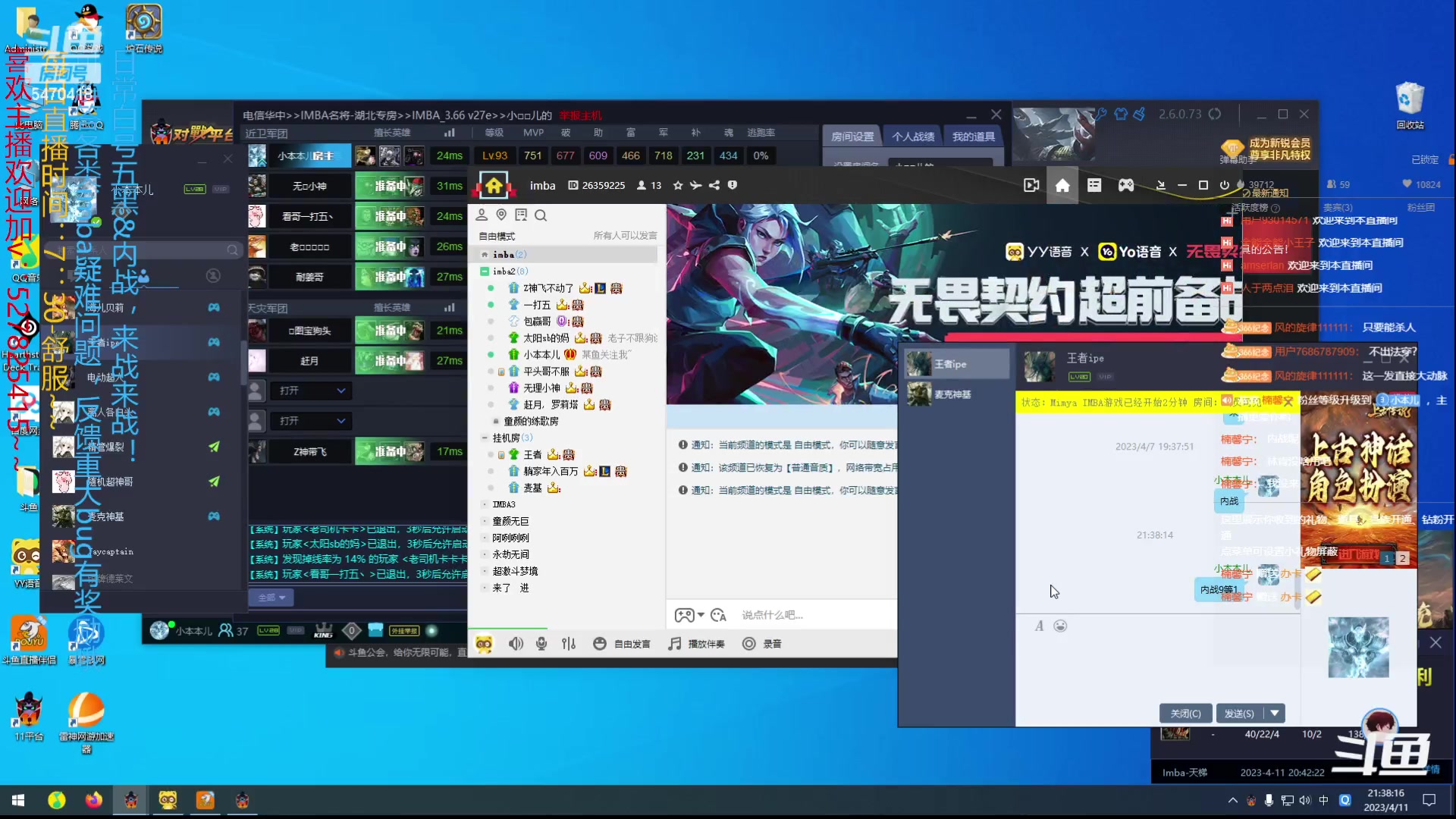Viewport: 1456px width, 819px height.
Task: Share the imba channel via share icon
Action: (714, 185)
